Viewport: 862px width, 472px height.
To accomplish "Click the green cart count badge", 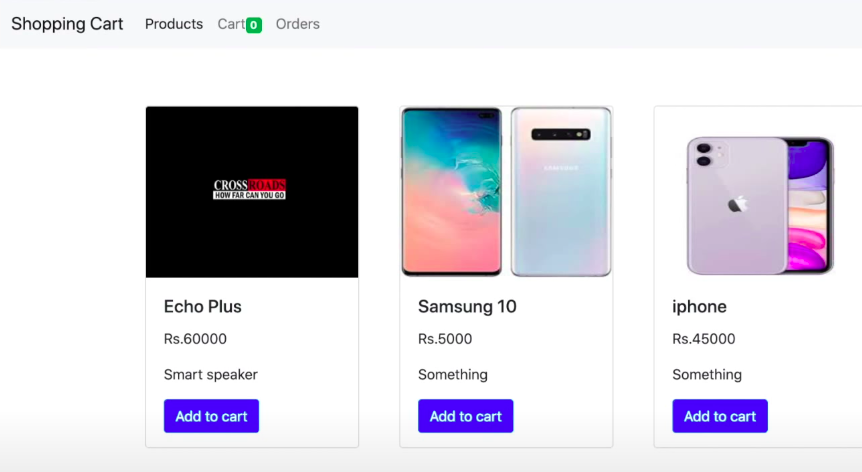I will point(254,25).
